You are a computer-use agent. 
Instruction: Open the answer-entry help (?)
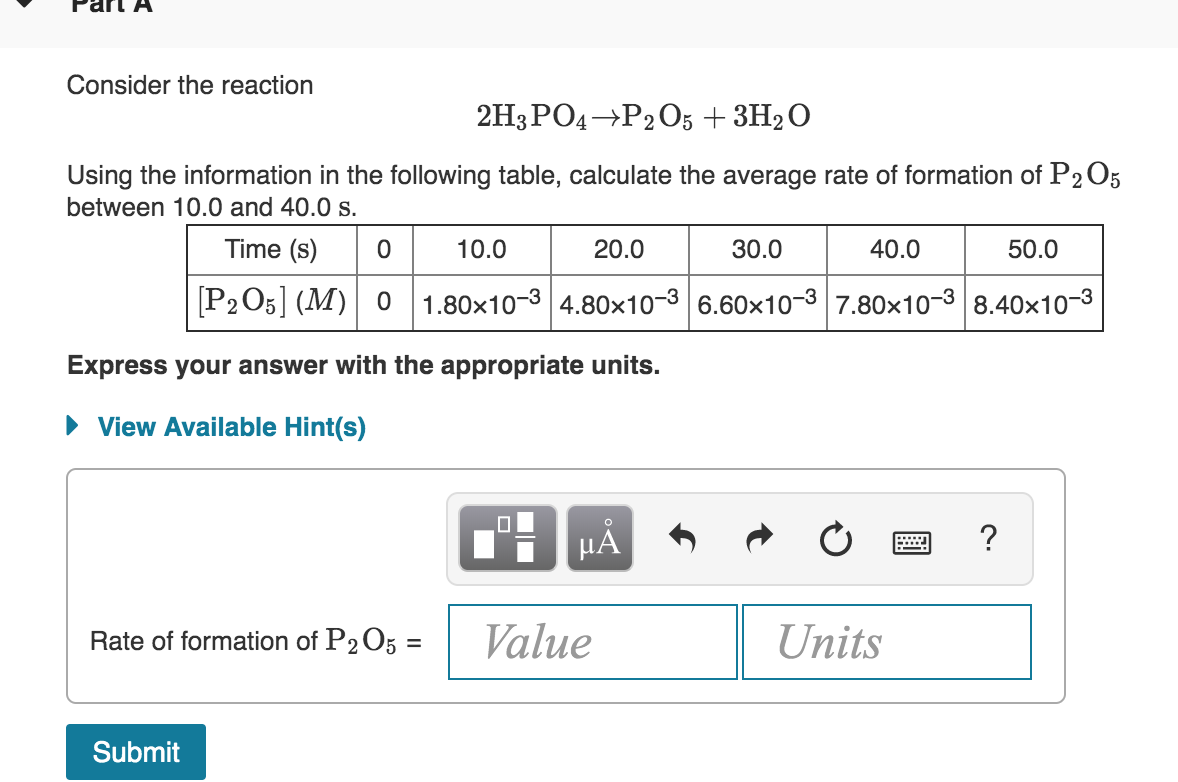click(x=988, y=538)
